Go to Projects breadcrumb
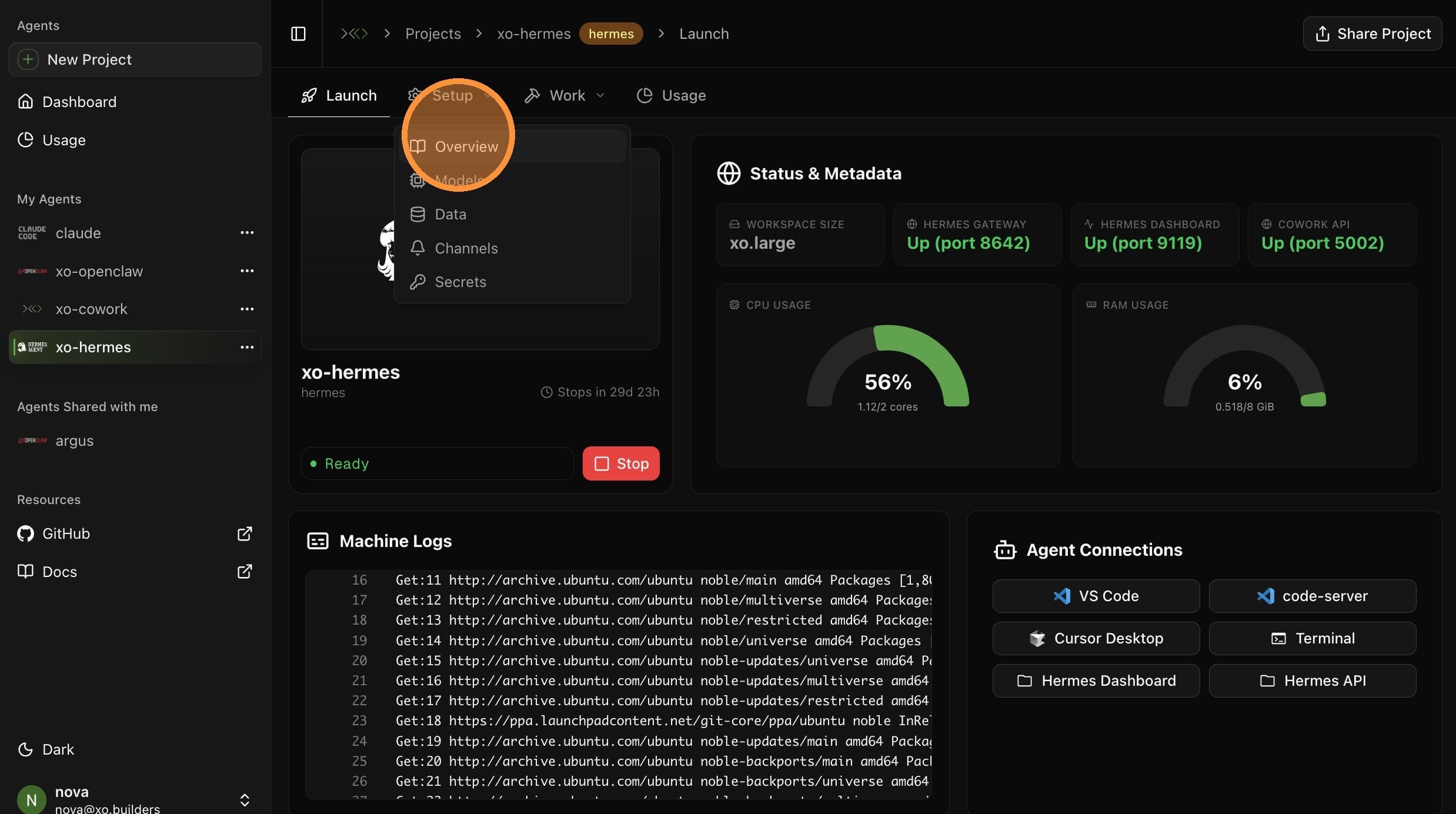 tap(433, 34)
